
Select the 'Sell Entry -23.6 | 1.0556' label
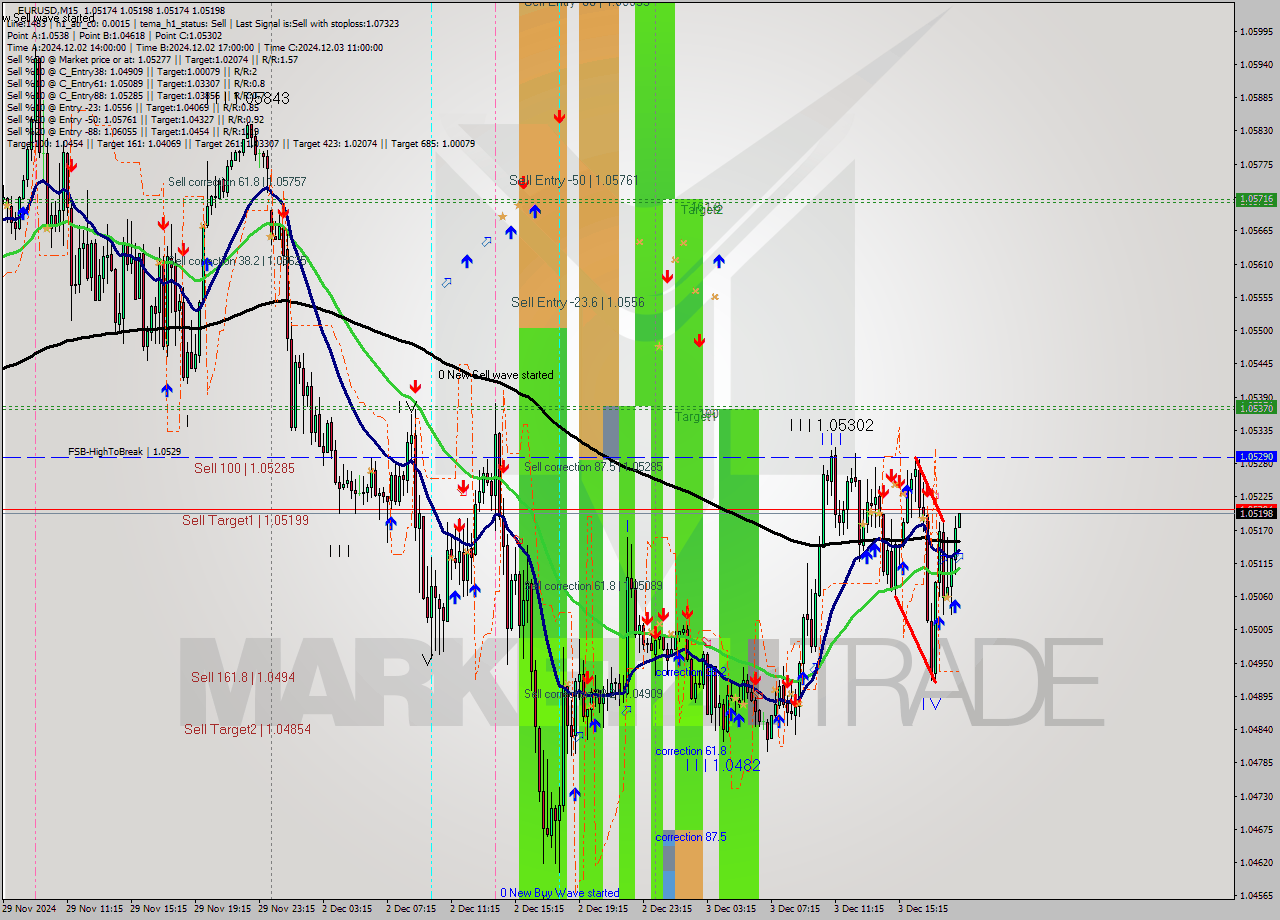coord(578,302)
